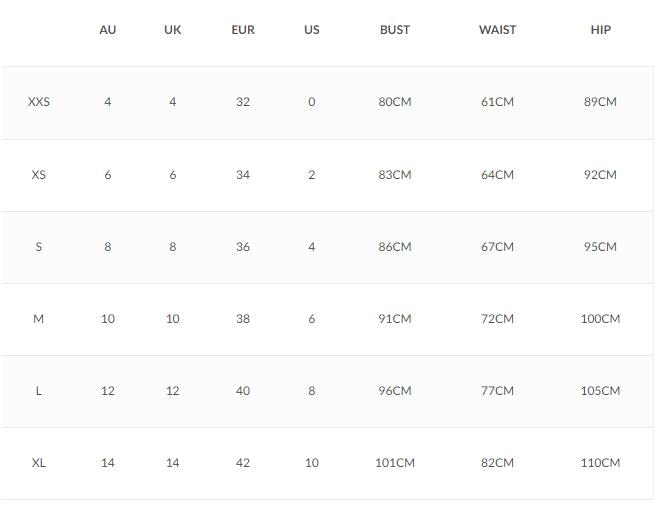Click the WAIST column header
The image size is (654, 514).
[498, 30]
